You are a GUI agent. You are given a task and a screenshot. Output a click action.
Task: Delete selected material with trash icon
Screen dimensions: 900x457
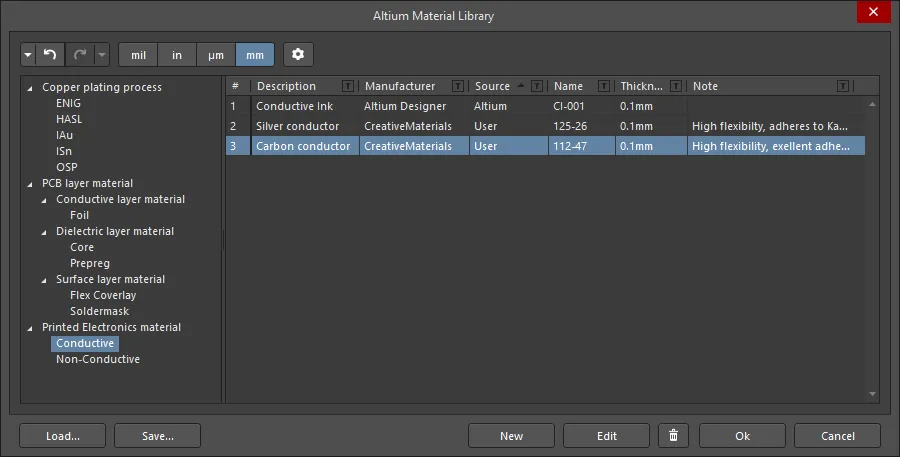(673, 436)
